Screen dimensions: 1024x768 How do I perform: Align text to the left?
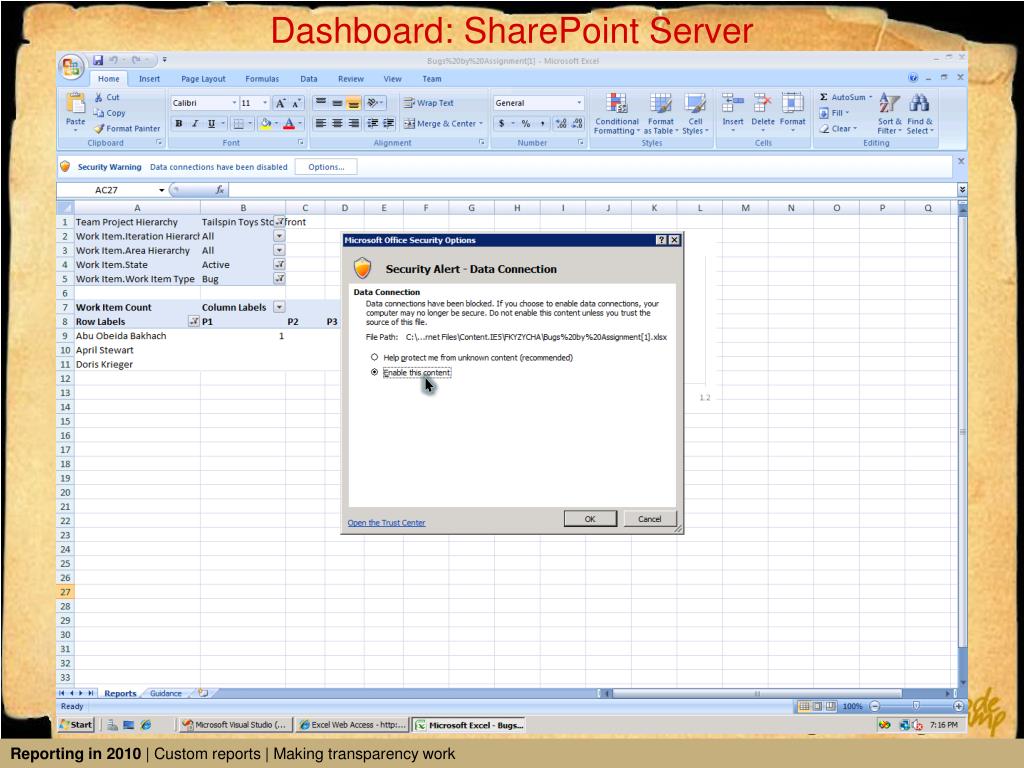321,123
